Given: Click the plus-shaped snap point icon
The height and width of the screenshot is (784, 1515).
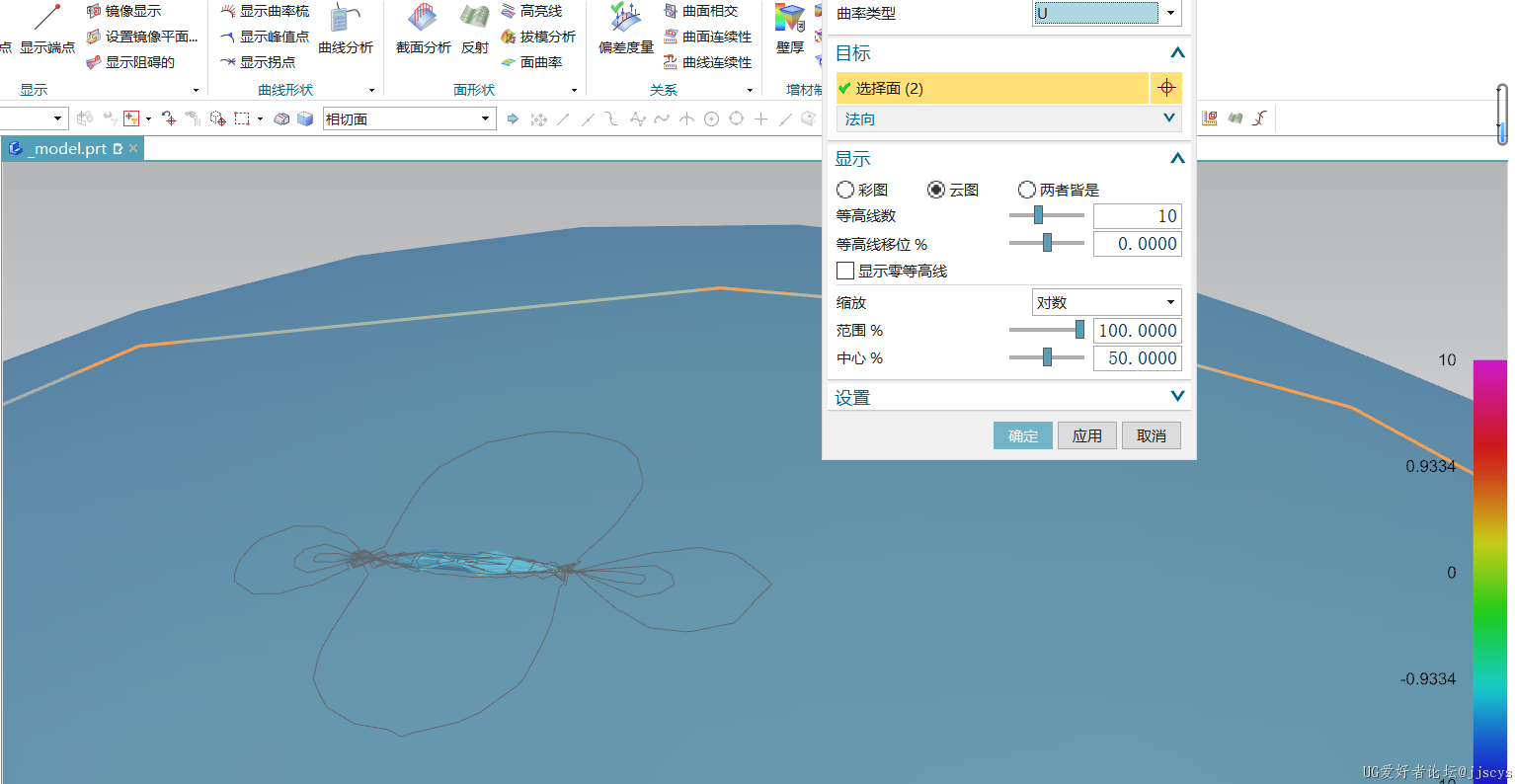Looking at the screenshot, I should [760, 118].
